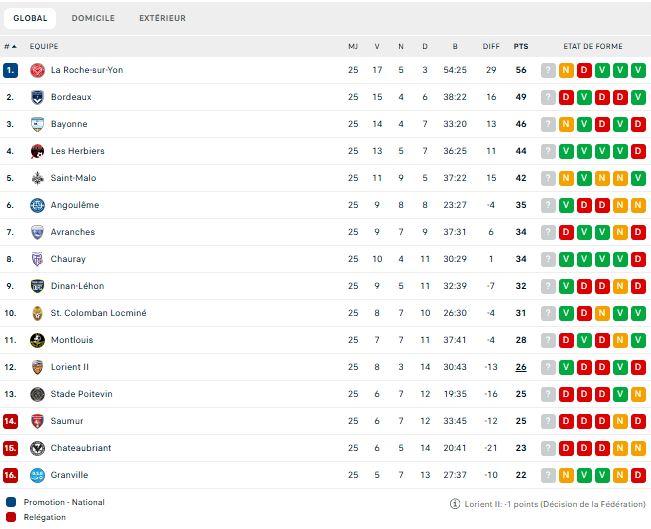The image size is (651, 529).
Task: Click the Les Herbiers club logo
Action: [x=37, y=151]
